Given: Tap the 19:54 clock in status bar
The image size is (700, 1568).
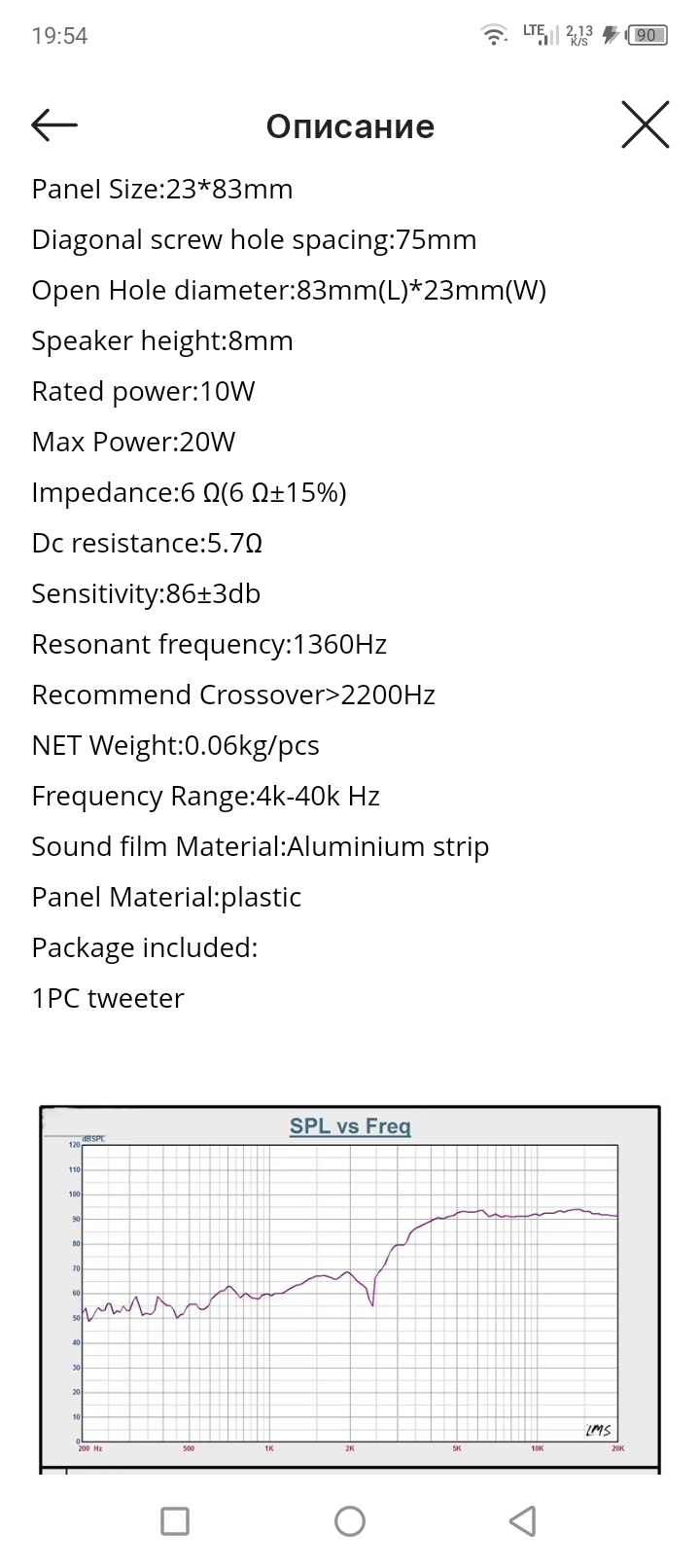Looking at the screenshot, I should [x=59, y=36].
